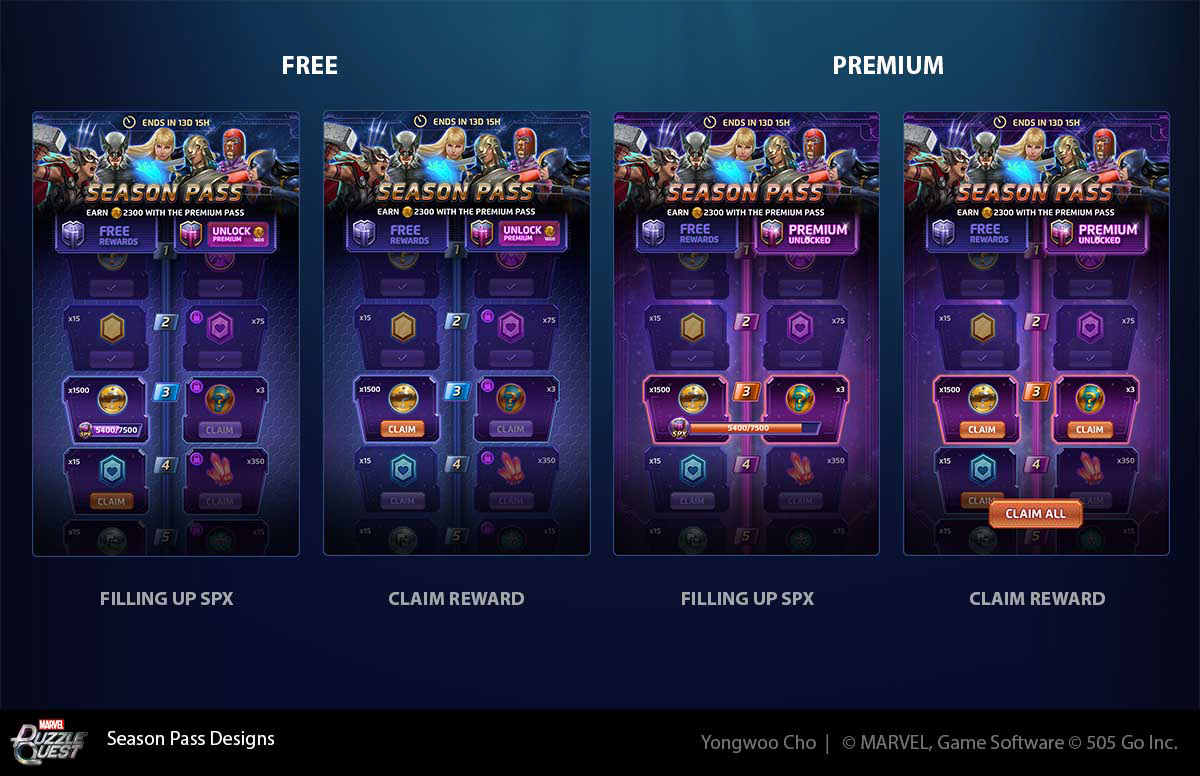Click the timer clock icon in the free Filling Up SPX screen
Screen dimensions: 1200x776
129,121
